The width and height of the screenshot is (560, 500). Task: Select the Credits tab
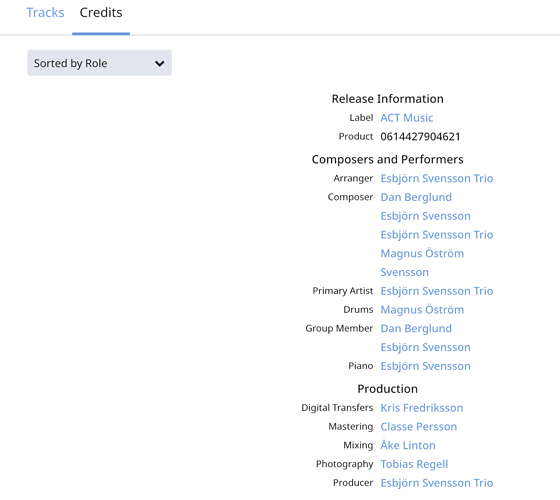[x=101, y=12]
